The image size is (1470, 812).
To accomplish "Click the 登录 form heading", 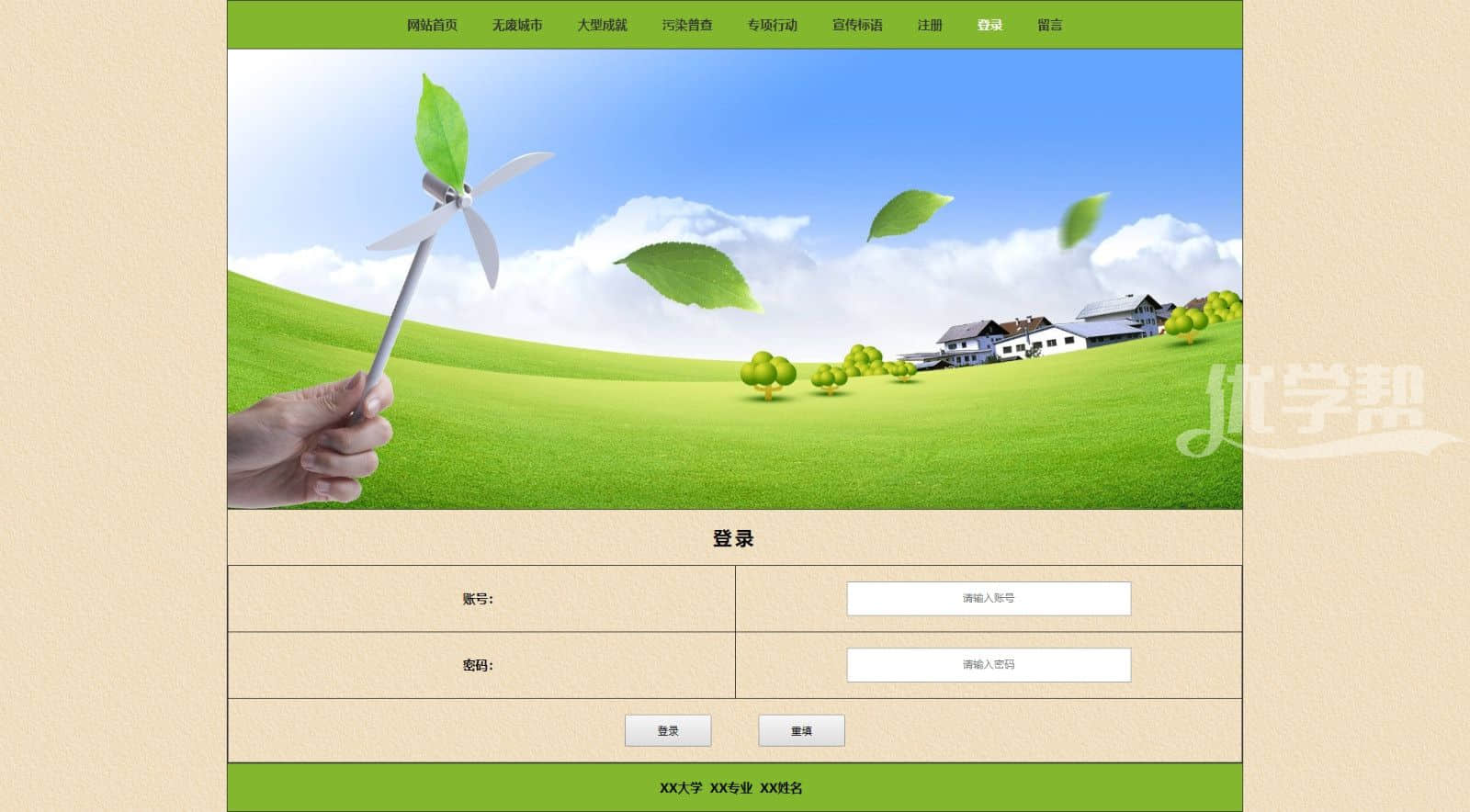I will point(733,538).
